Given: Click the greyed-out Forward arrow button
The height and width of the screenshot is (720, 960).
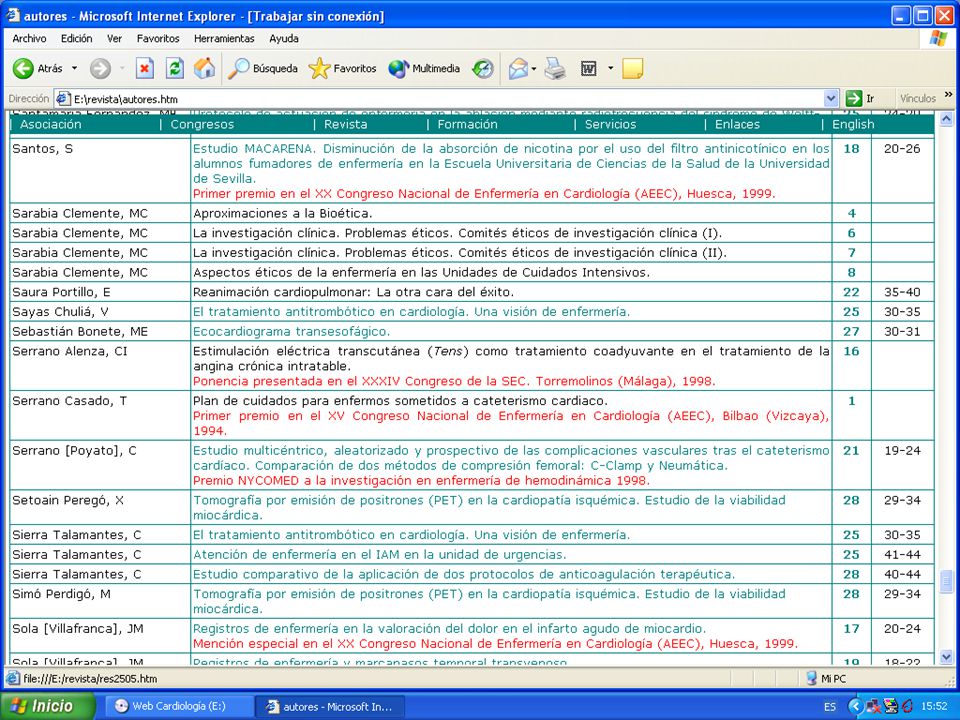Looking at the screenshot, I should [x=100, y=69].
